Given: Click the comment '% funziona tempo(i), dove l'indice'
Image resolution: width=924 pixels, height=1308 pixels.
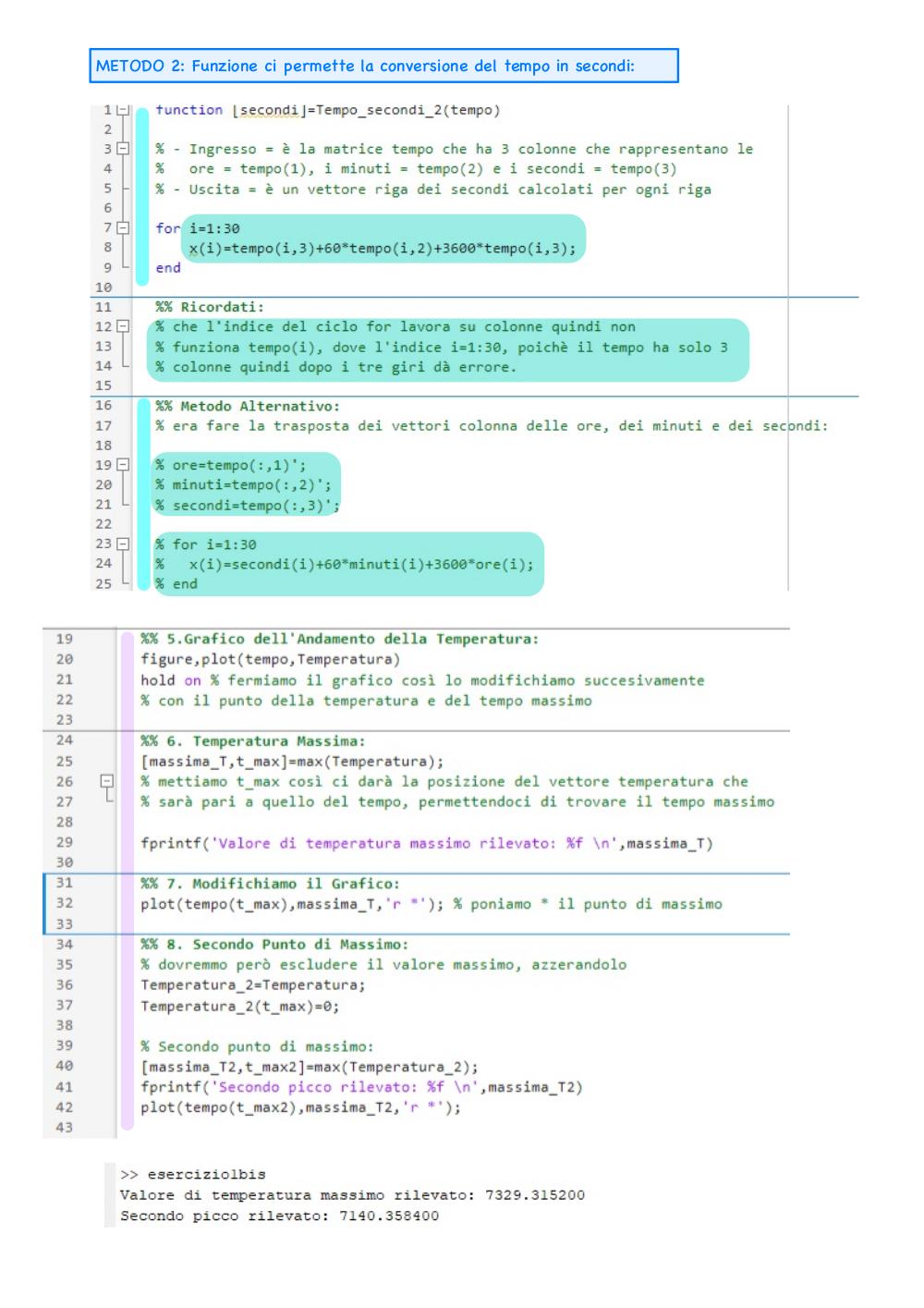Looking at the screenshot, I should click(x=442, y=347).
